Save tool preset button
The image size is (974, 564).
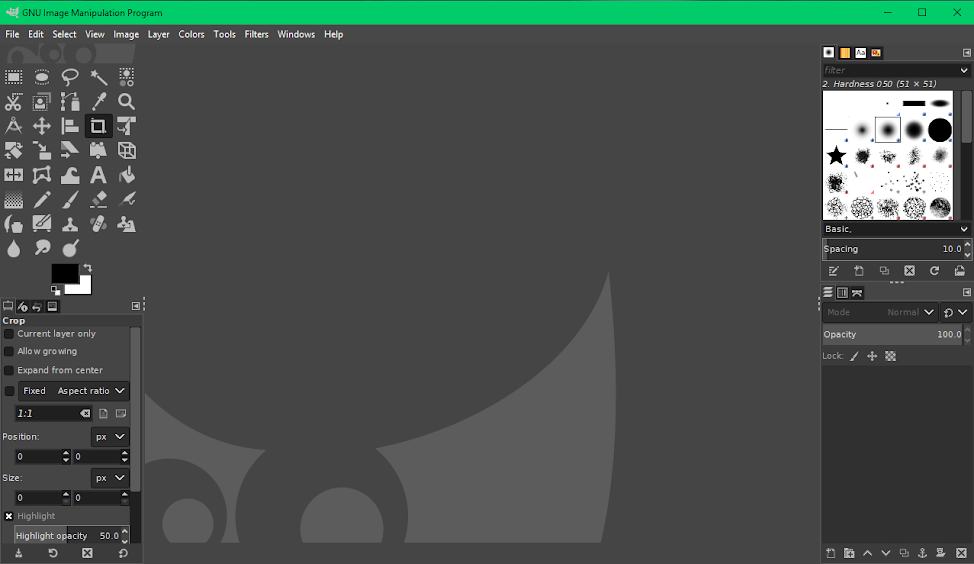point(19,553)
